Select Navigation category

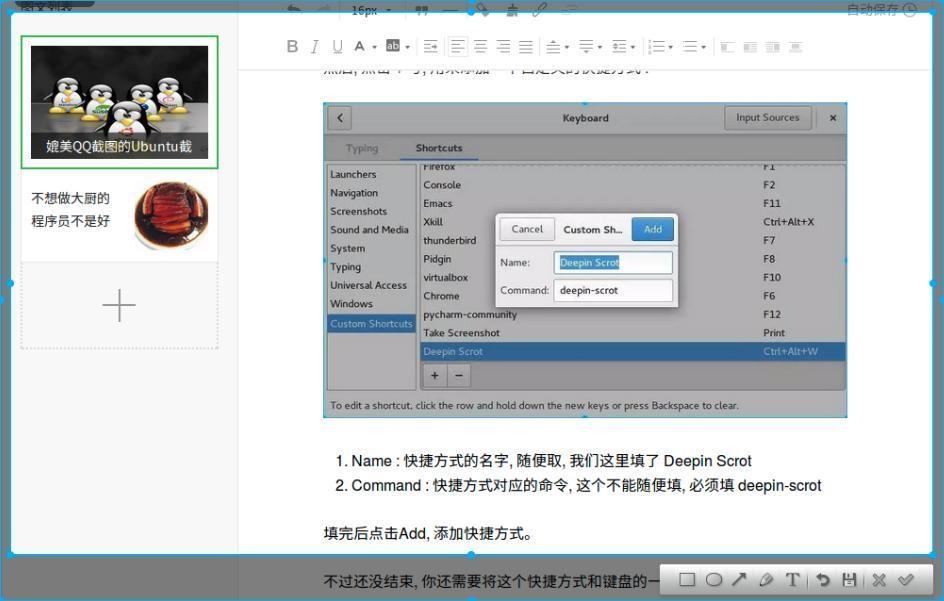(354, 193)
